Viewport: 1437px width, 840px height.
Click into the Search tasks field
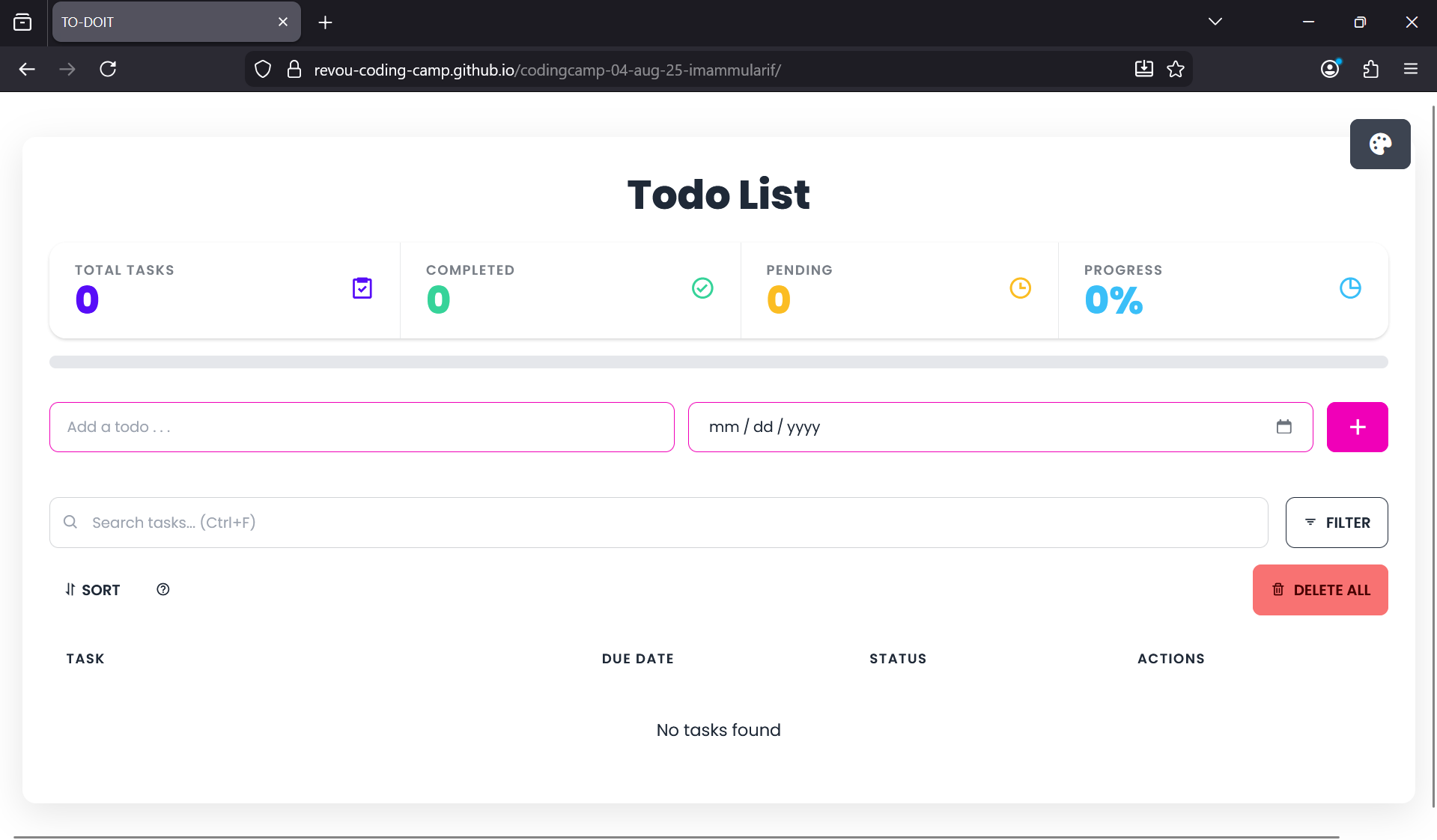[659, 523]
